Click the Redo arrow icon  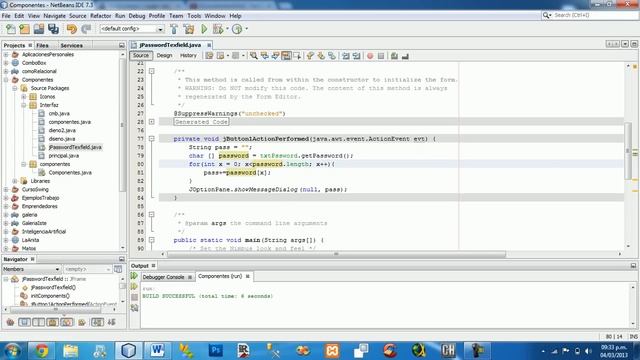point(86,29)
